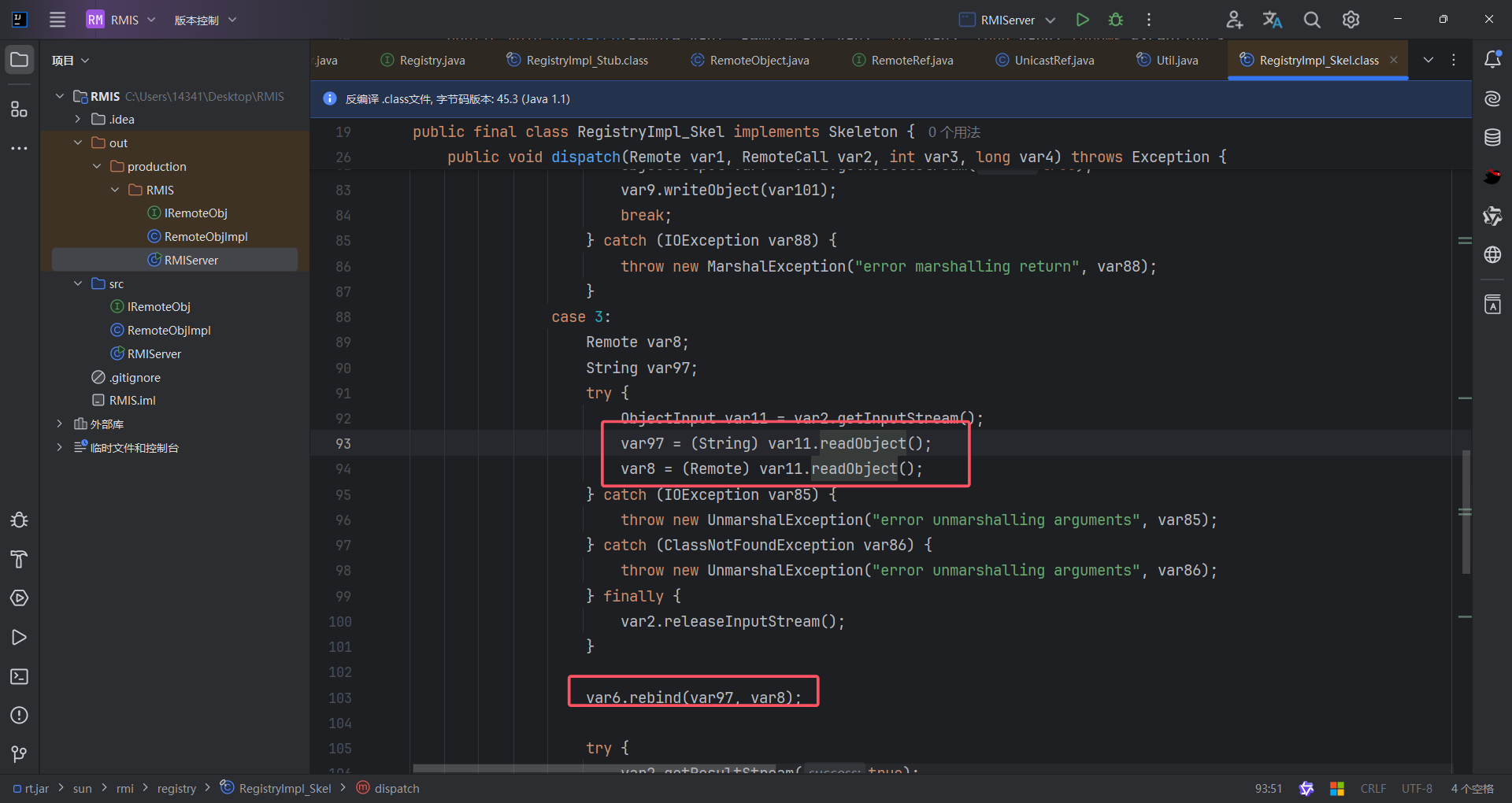Click RegistryImpl_Skel breadcrumb

point(276,789)
